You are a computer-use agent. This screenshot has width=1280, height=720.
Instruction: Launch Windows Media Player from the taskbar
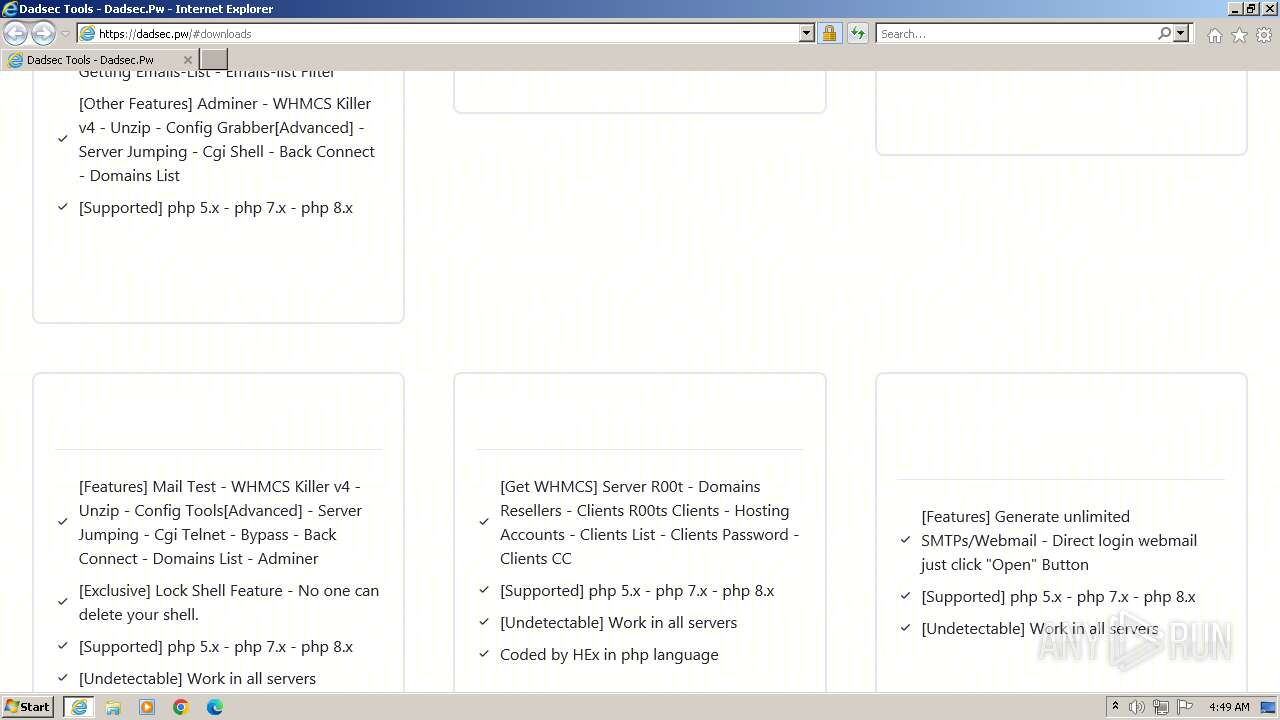(x=147, y=707)
